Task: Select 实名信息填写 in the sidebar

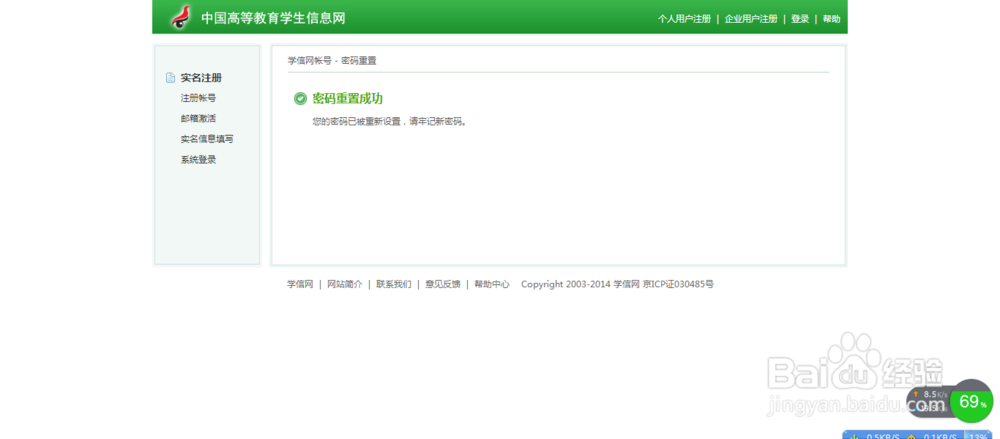Action: (207, 138)
